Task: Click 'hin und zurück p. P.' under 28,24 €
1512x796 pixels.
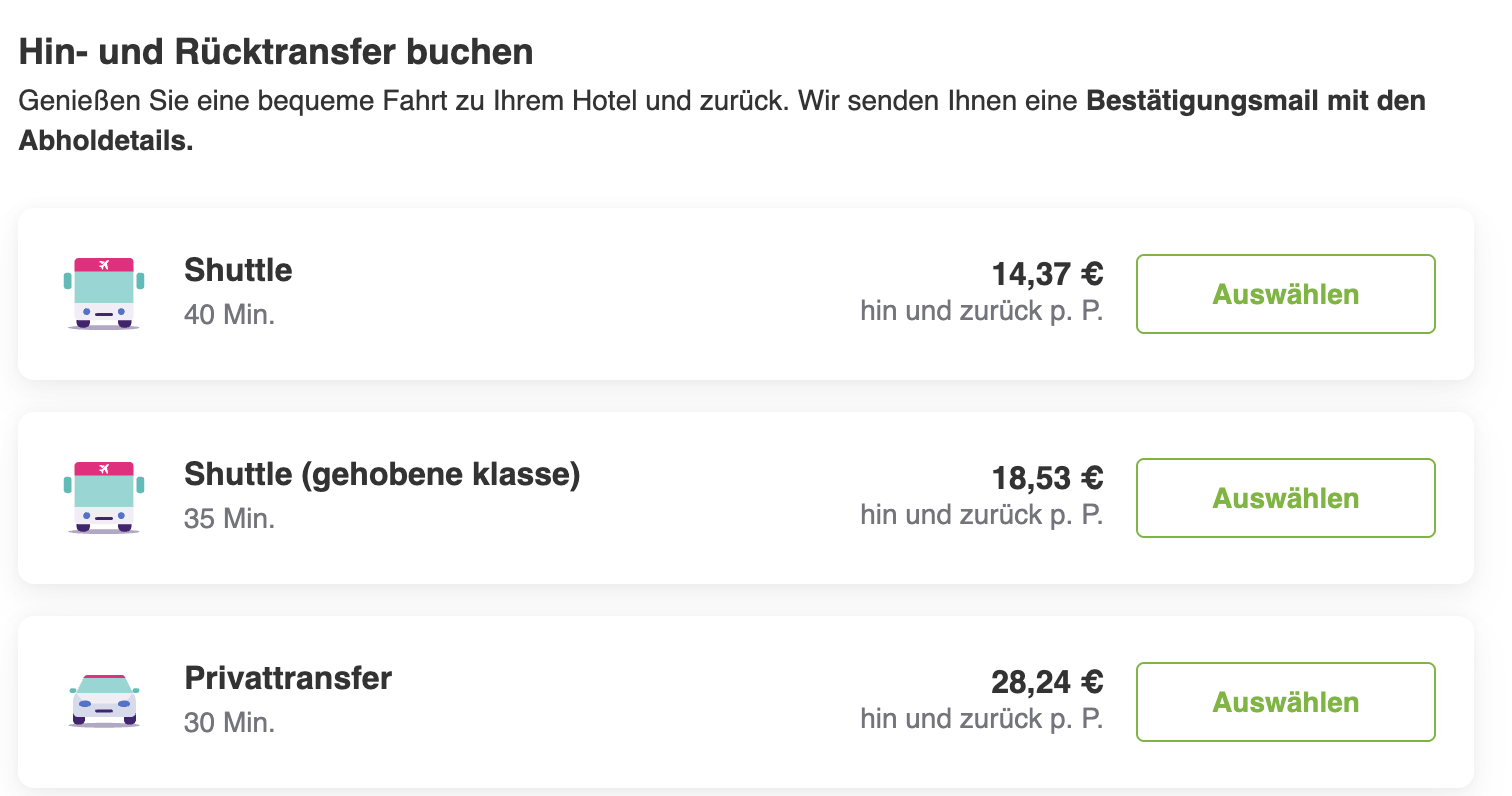Action: tap(982, 719)
